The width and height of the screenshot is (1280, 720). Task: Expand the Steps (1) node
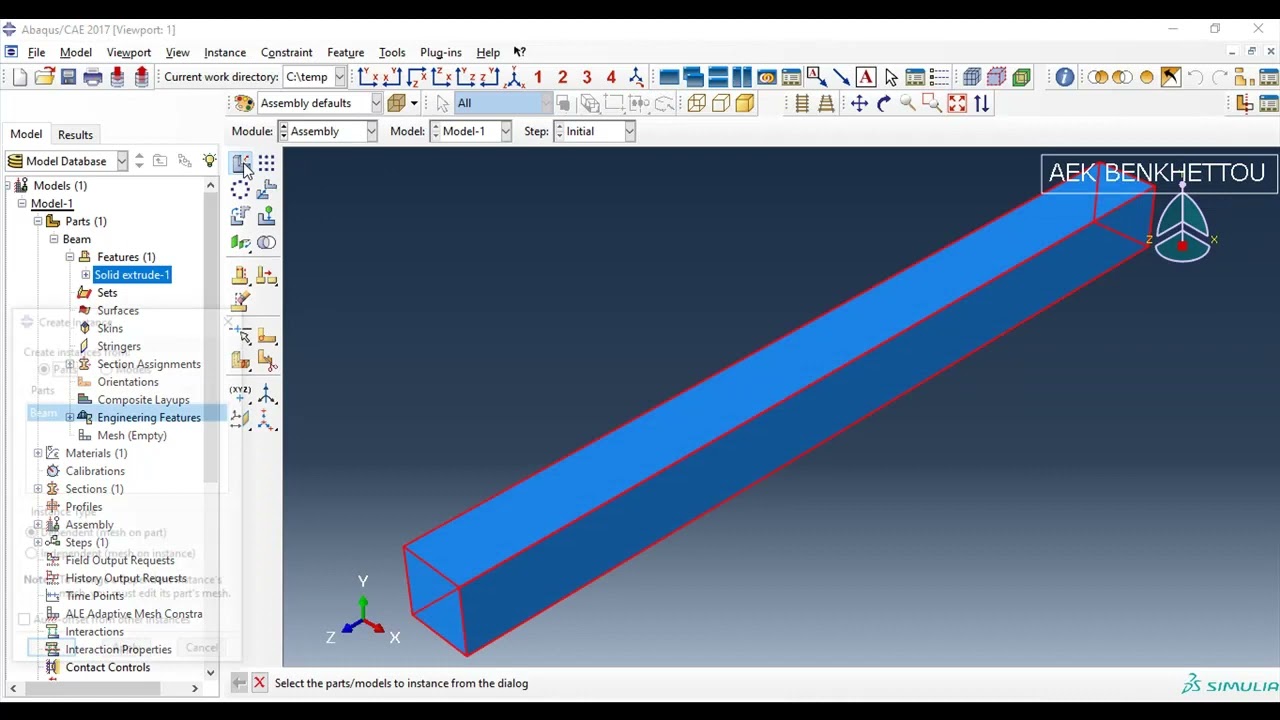[x=38, y=543]
